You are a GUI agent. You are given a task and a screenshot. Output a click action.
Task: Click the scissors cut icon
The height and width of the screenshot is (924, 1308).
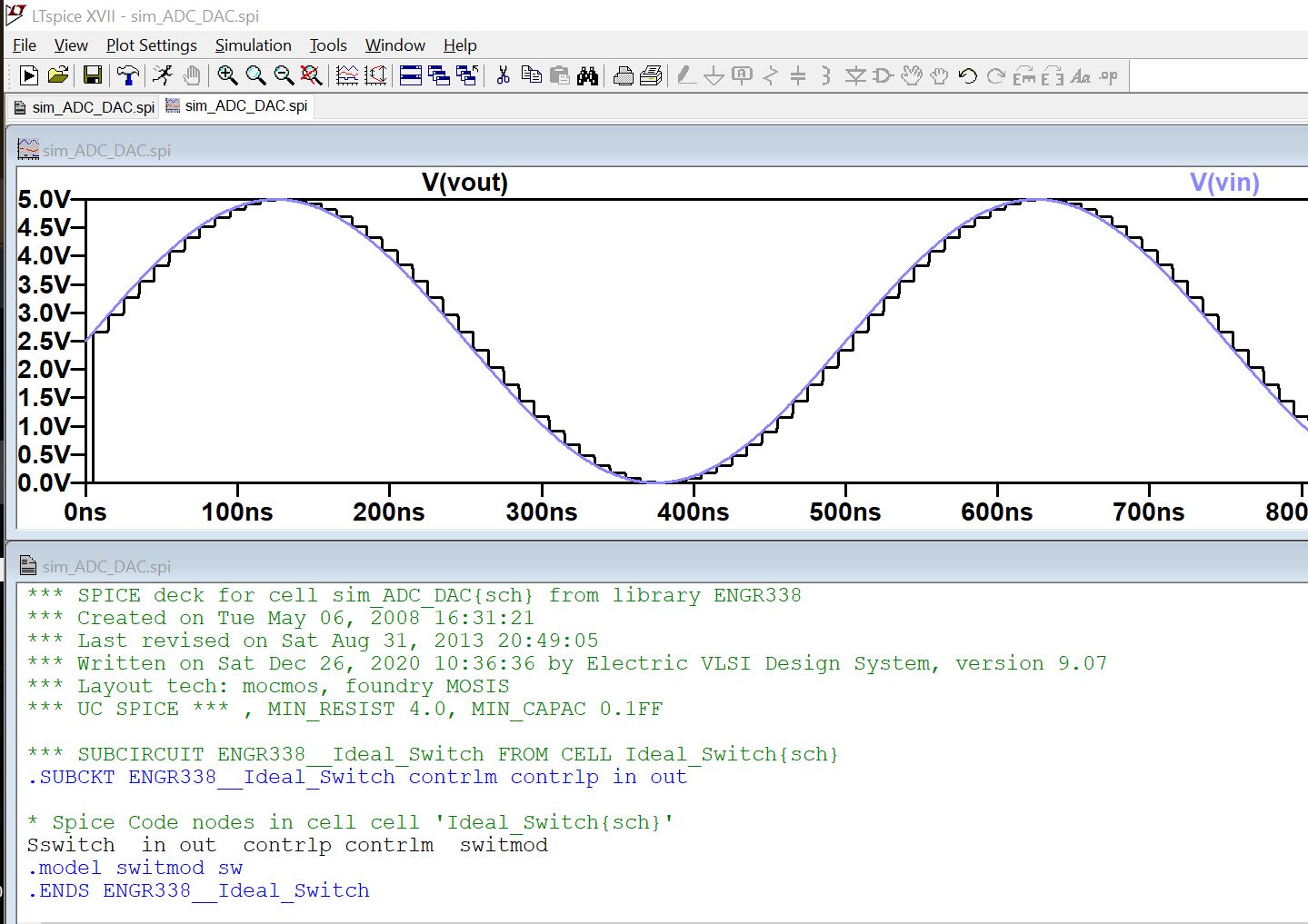(503, 76)
